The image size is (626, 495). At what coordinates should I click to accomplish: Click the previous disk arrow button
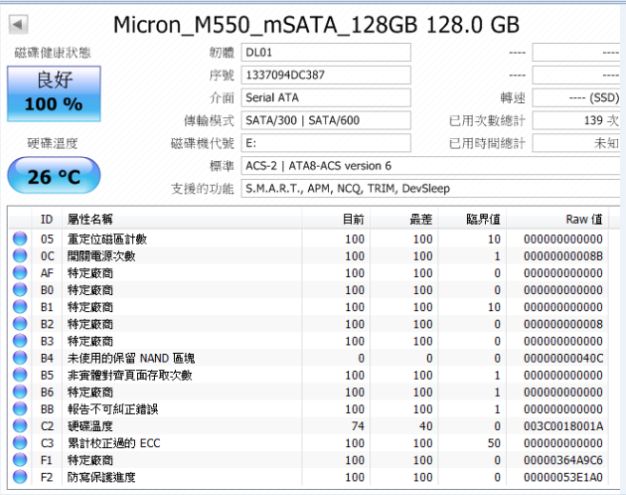(19, 23)
